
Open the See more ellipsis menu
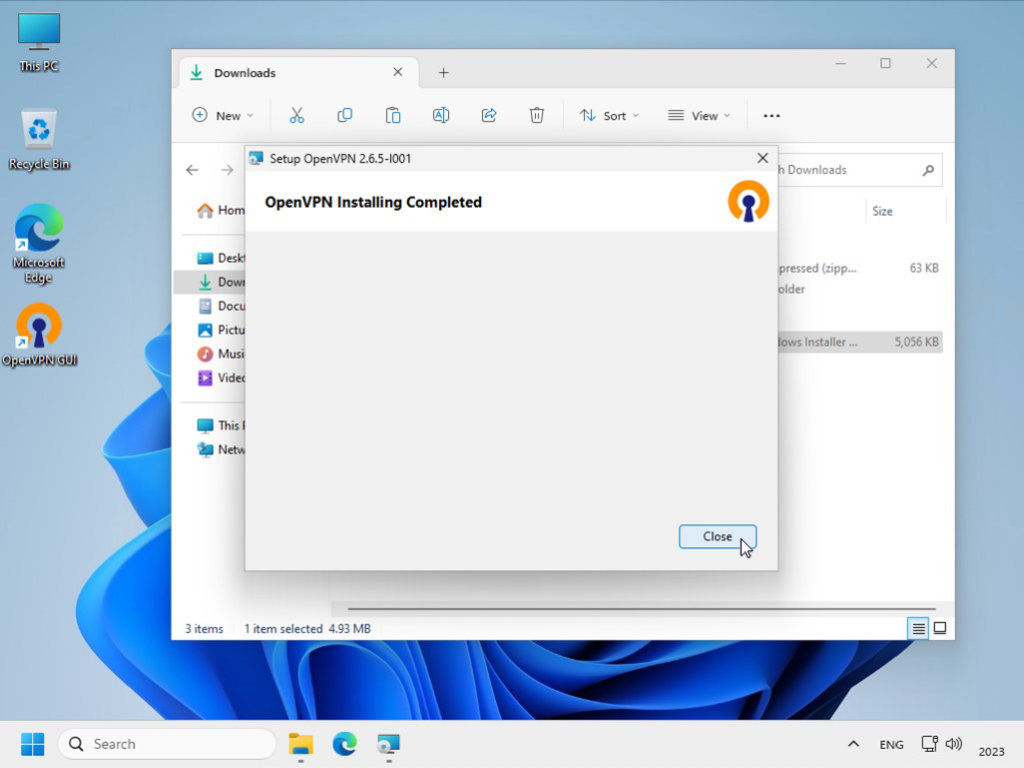click(771, 116)
